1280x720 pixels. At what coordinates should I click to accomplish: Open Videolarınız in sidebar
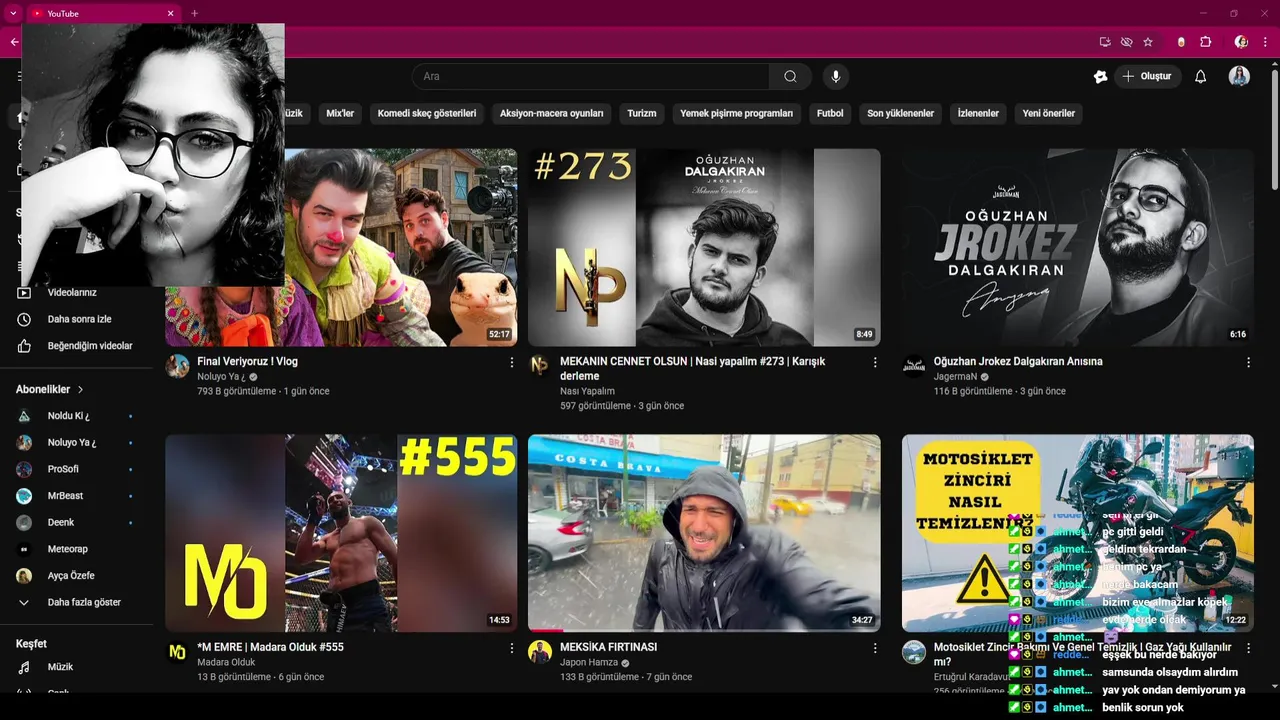pos(72,293)
